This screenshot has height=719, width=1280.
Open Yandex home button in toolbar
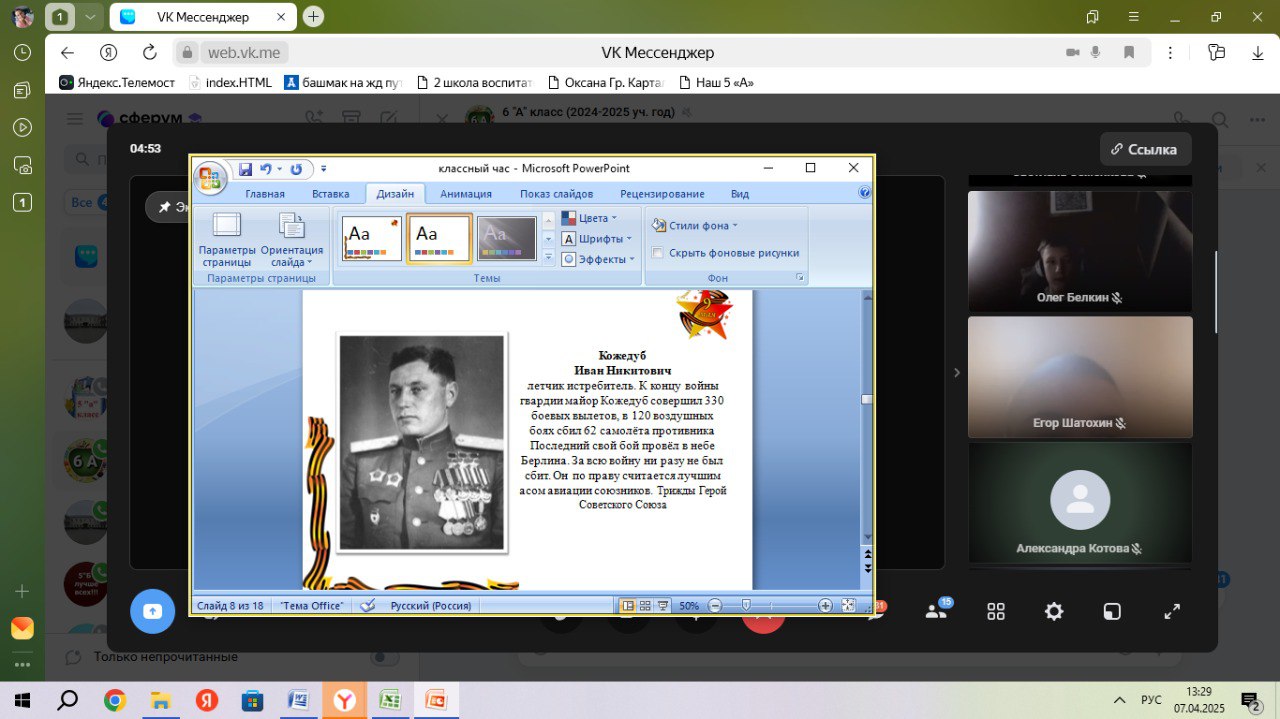coord(109,53)
